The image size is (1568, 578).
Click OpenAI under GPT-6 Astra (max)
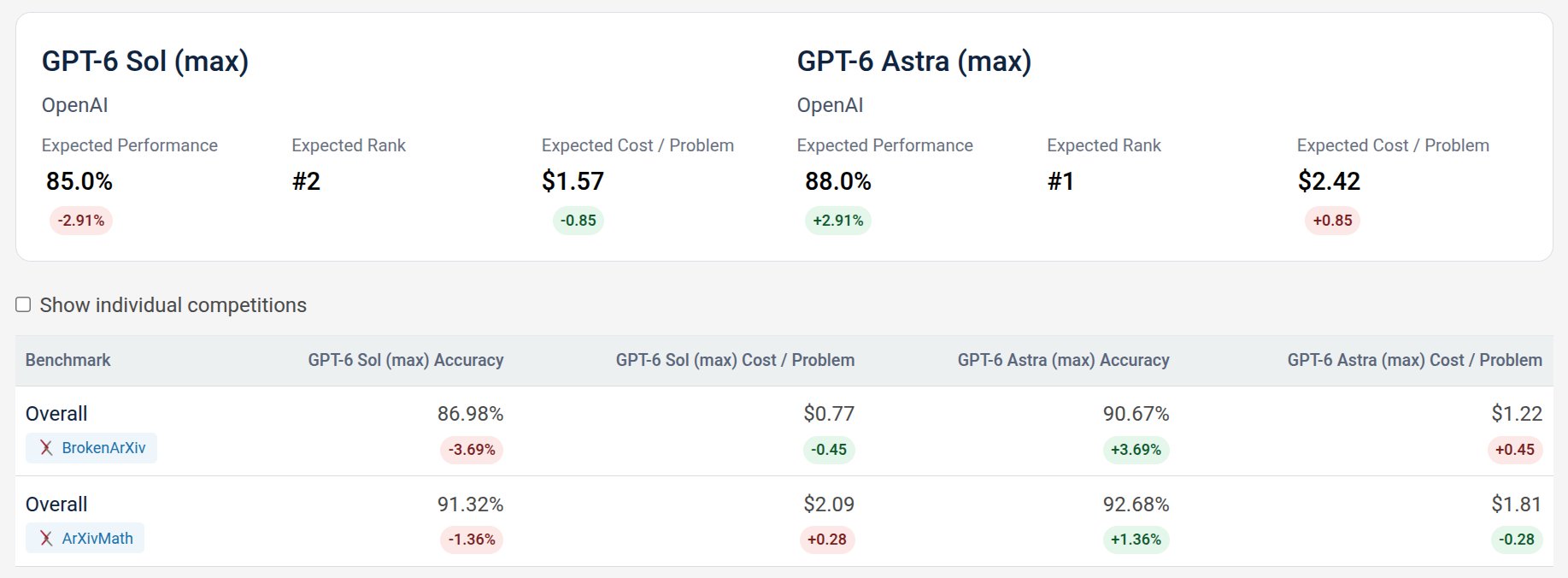coord(831,105)
